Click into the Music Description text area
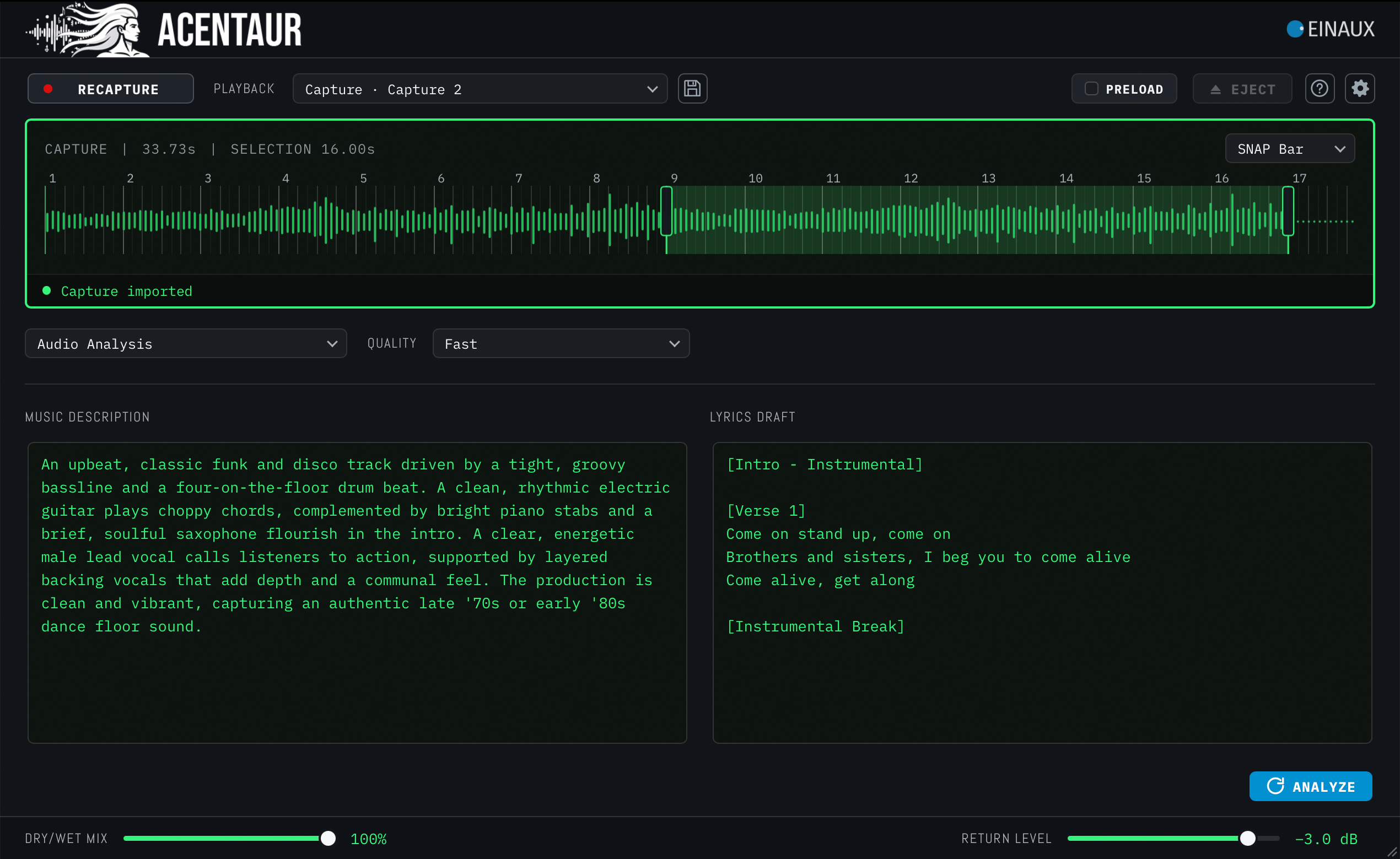Image resolution: width=1400 pixels, height=859 pixels. point(357,592)
